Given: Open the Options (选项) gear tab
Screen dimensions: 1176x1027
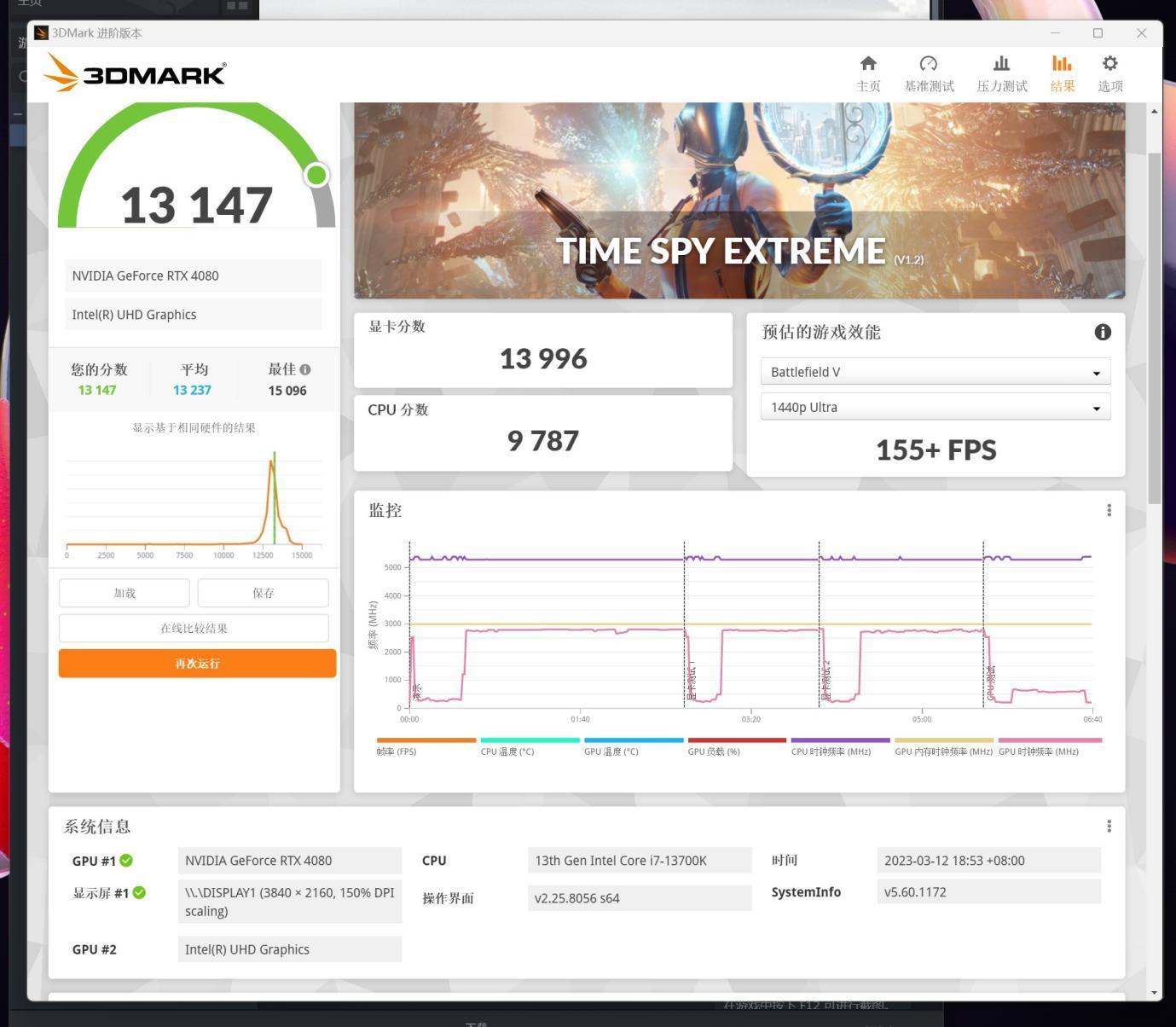Looking at the screenshot, I should pos(1109,74).
